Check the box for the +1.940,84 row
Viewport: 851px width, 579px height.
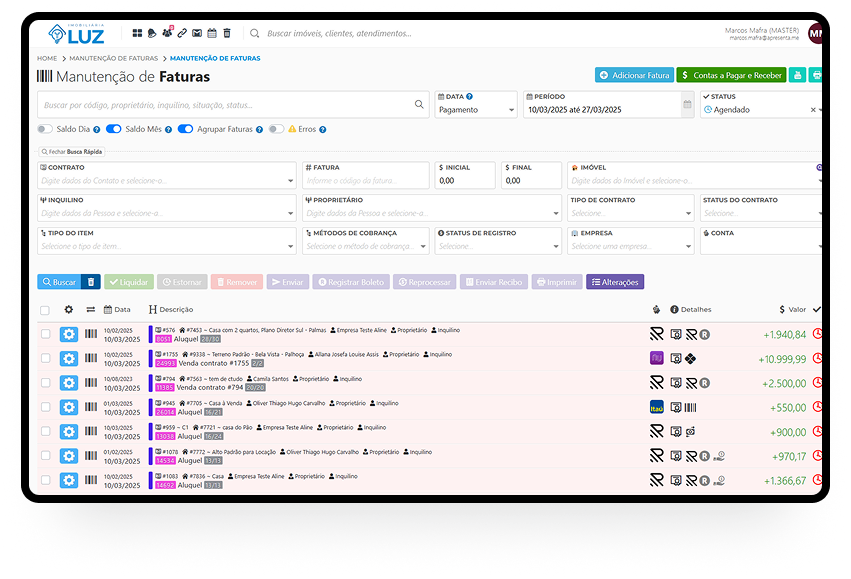tap(46, 334)
